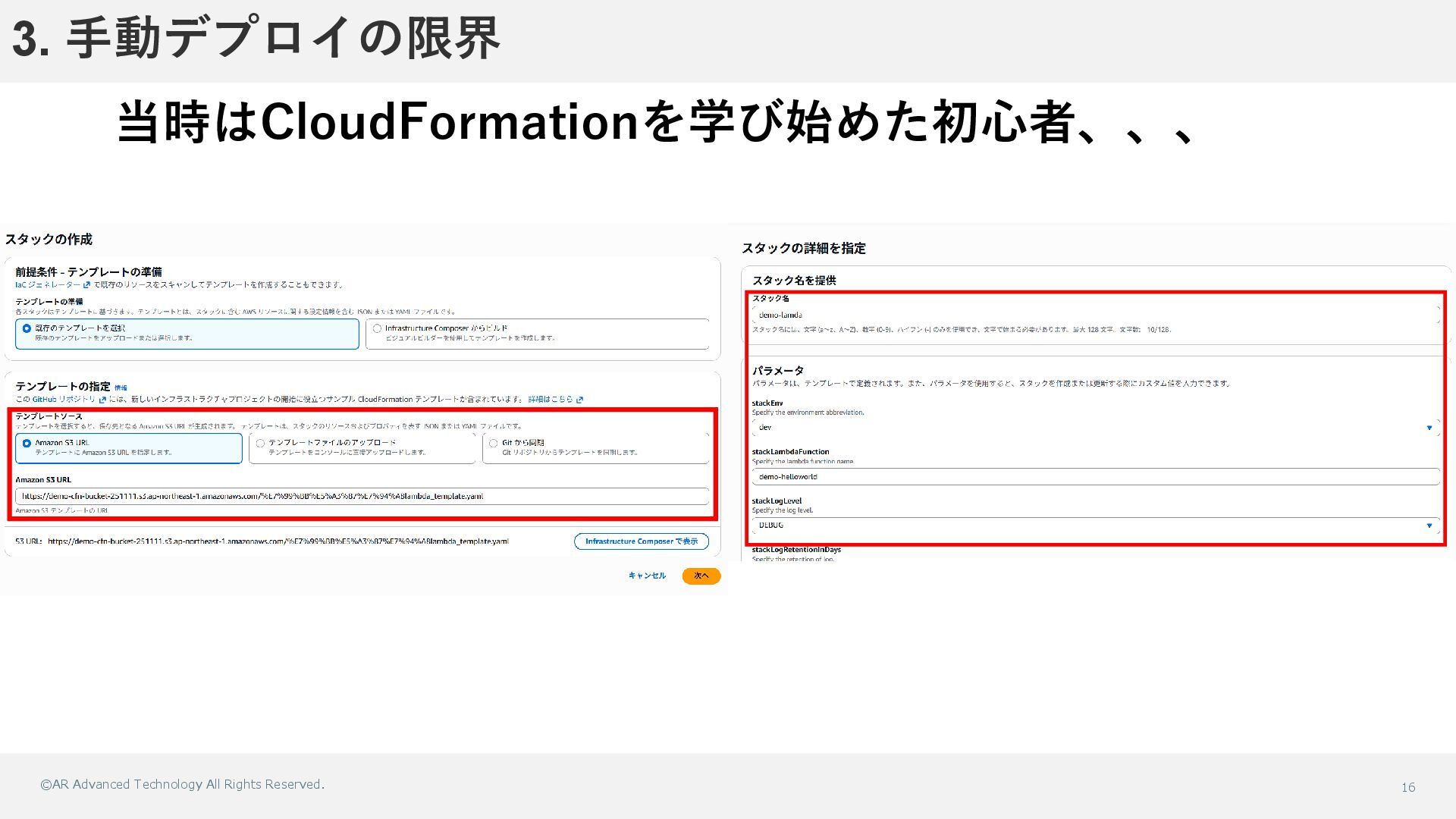Click external-link icon next to GitHub リポジトリ
Viewport: 1456px width, 819px height.
click(x=102, y=400)
